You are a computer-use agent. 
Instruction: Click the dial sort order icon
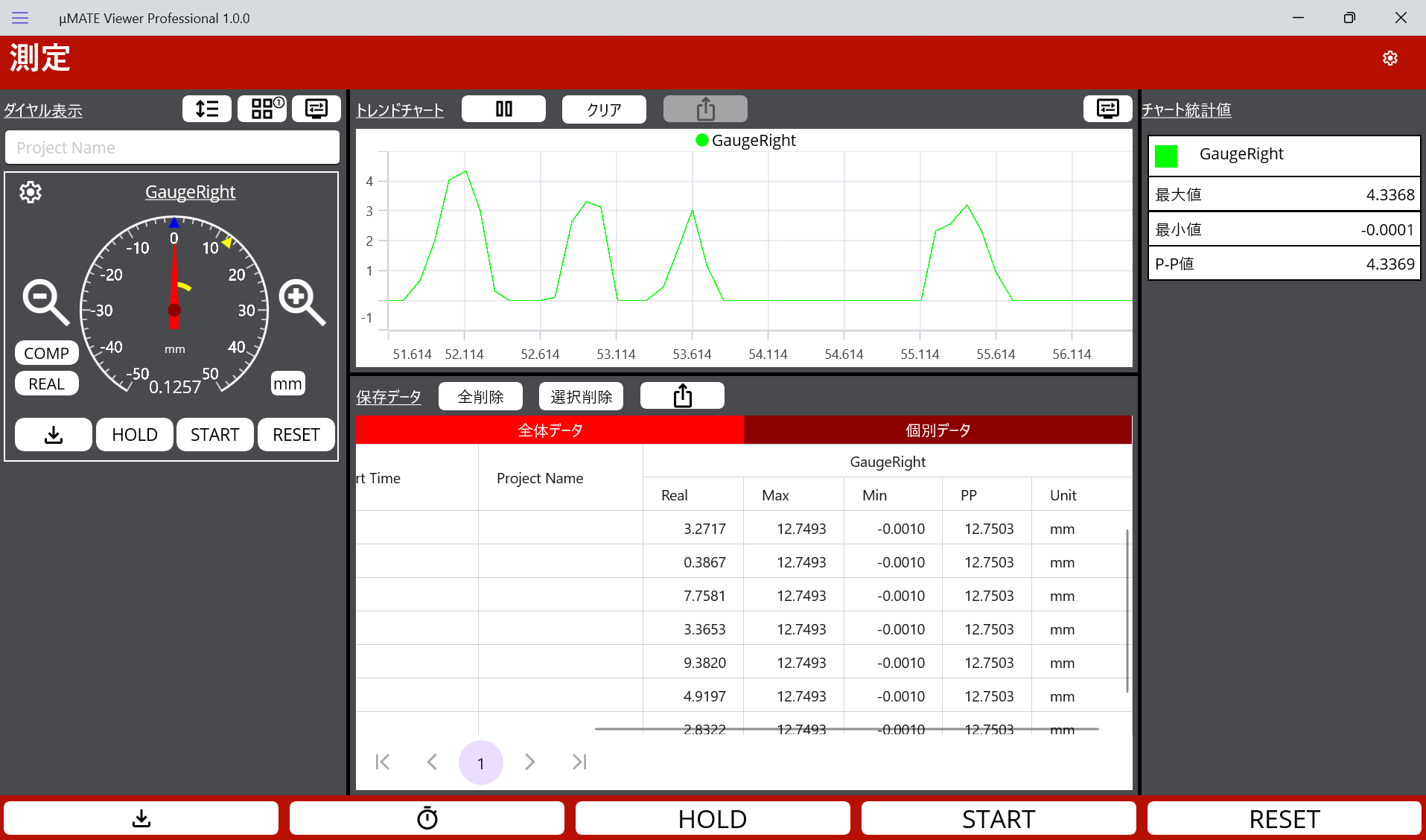pyautogui.click(x=207, y=109)
